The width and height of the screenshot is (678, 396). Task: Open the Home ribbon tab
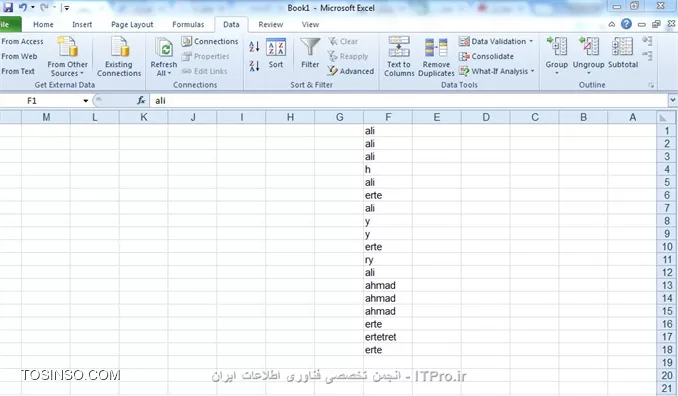[43, 25]
